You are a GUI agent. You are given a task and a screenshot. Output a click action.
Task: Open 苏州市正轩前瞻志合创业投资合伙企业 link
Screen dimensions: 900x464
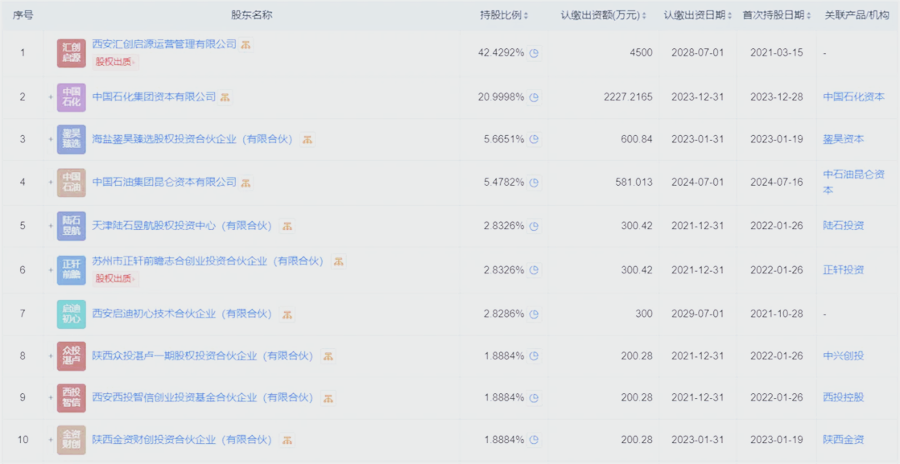pos(208,261)
